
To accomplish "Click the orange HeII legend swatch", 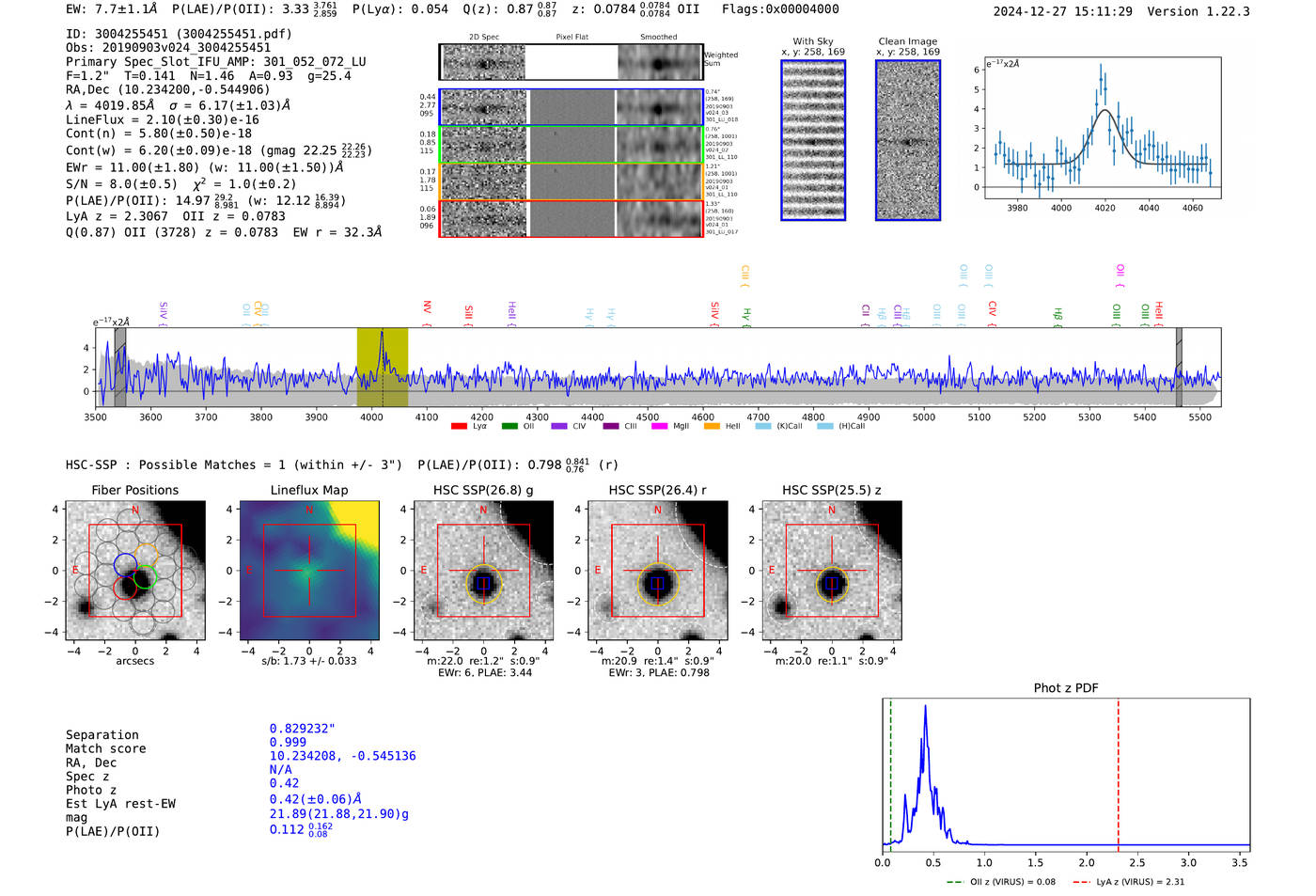I will 712,427.
